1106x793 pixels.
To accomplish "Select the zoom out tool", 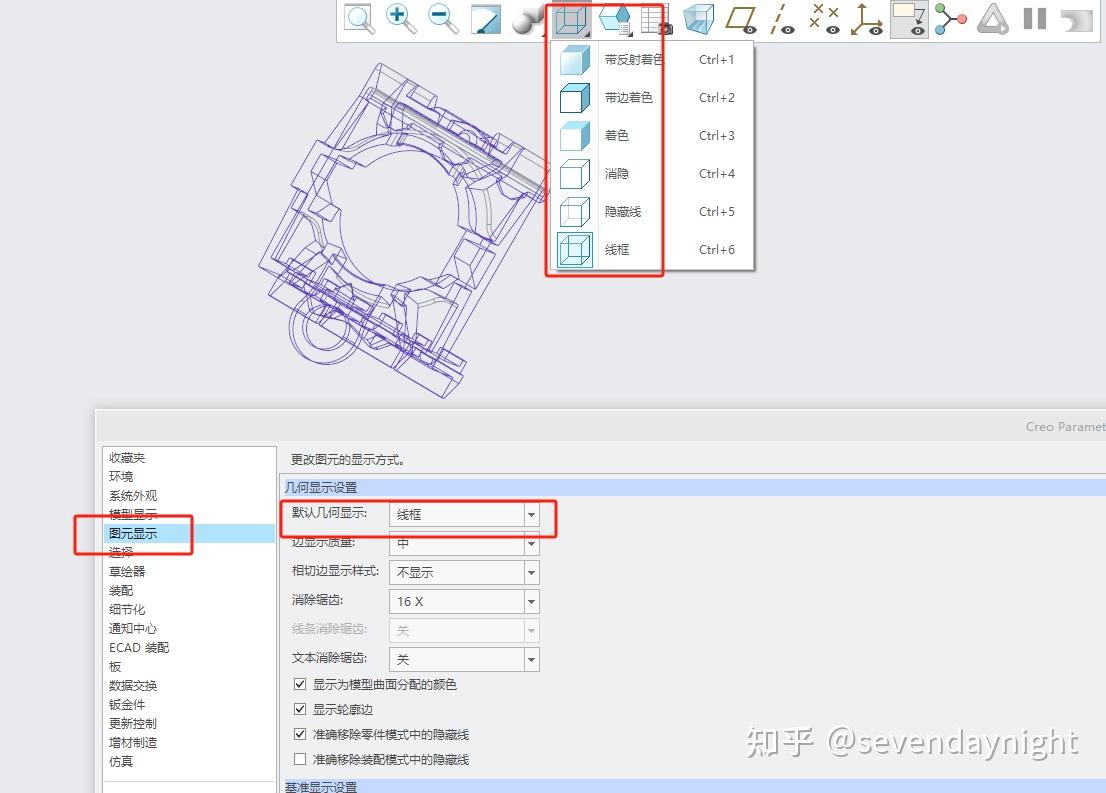I will pos(443,18).
